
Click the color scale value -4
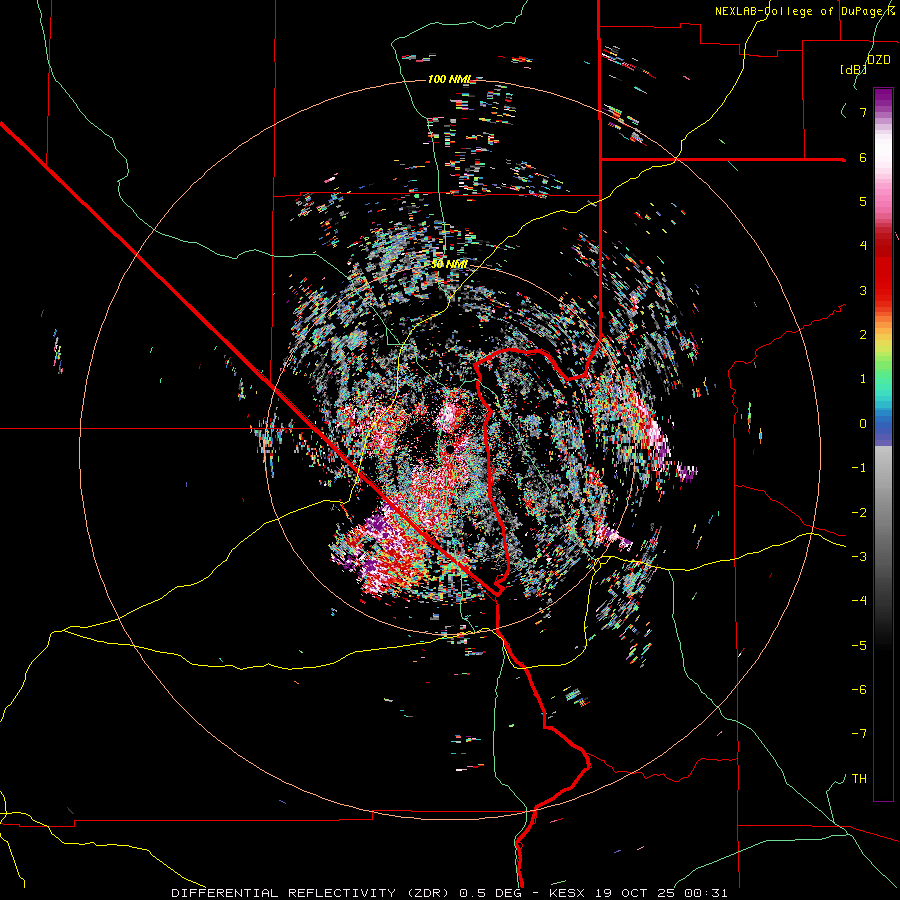tap(859, 600)
